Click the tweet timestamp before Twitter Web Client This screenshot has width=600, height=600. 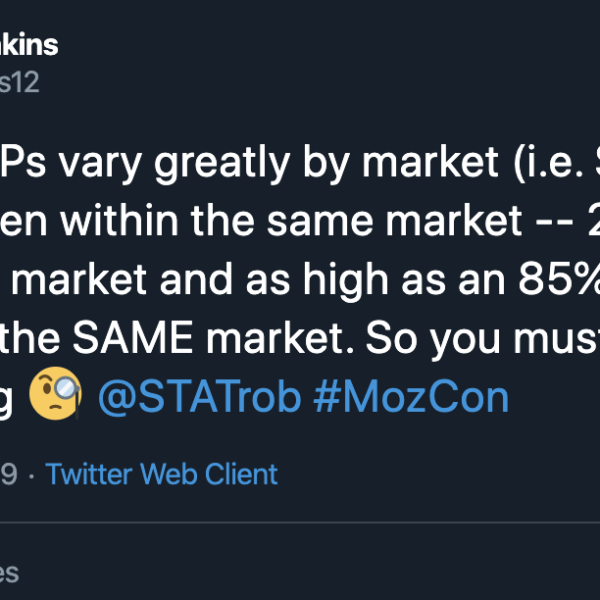(10, 473)
